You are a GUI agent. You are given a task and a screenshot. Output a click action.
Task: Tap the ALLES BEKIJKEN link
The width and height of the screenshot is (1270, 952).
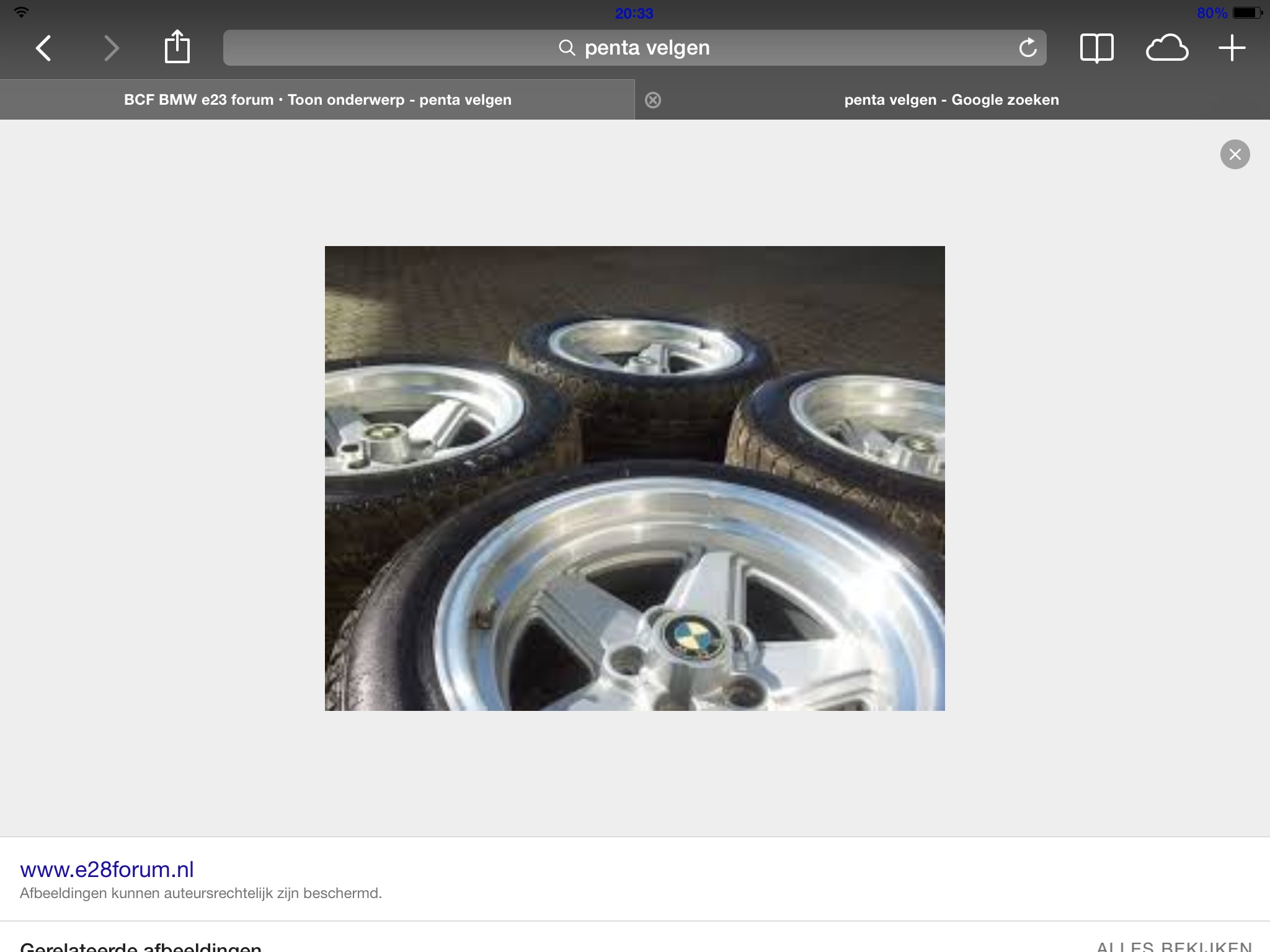(x=1174, y=946)
